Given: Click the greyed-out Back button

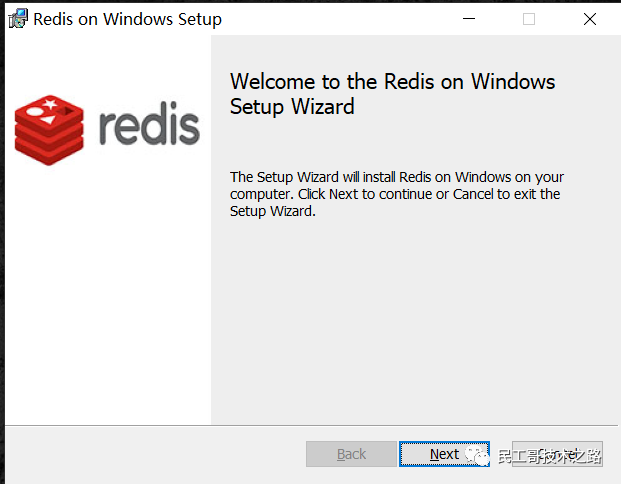Looking at the screenshot, I should tap(351, 454).
